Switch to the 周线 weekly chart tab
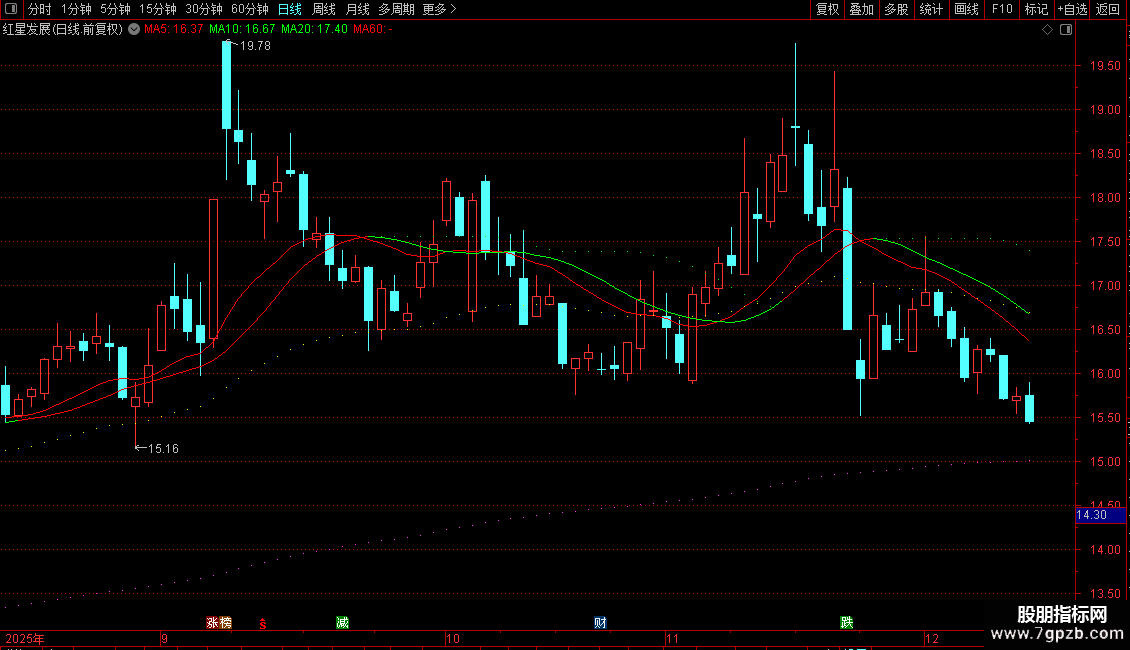 coord(324,9)
